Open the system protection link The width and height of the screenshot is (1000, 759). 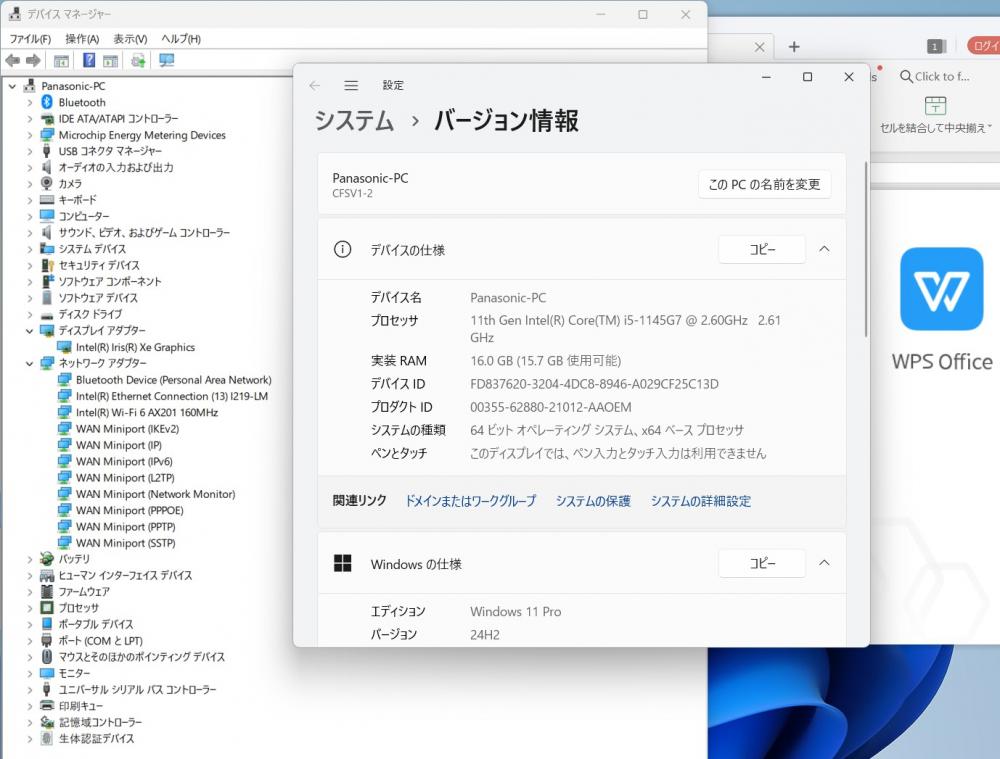tap(592, 501)
